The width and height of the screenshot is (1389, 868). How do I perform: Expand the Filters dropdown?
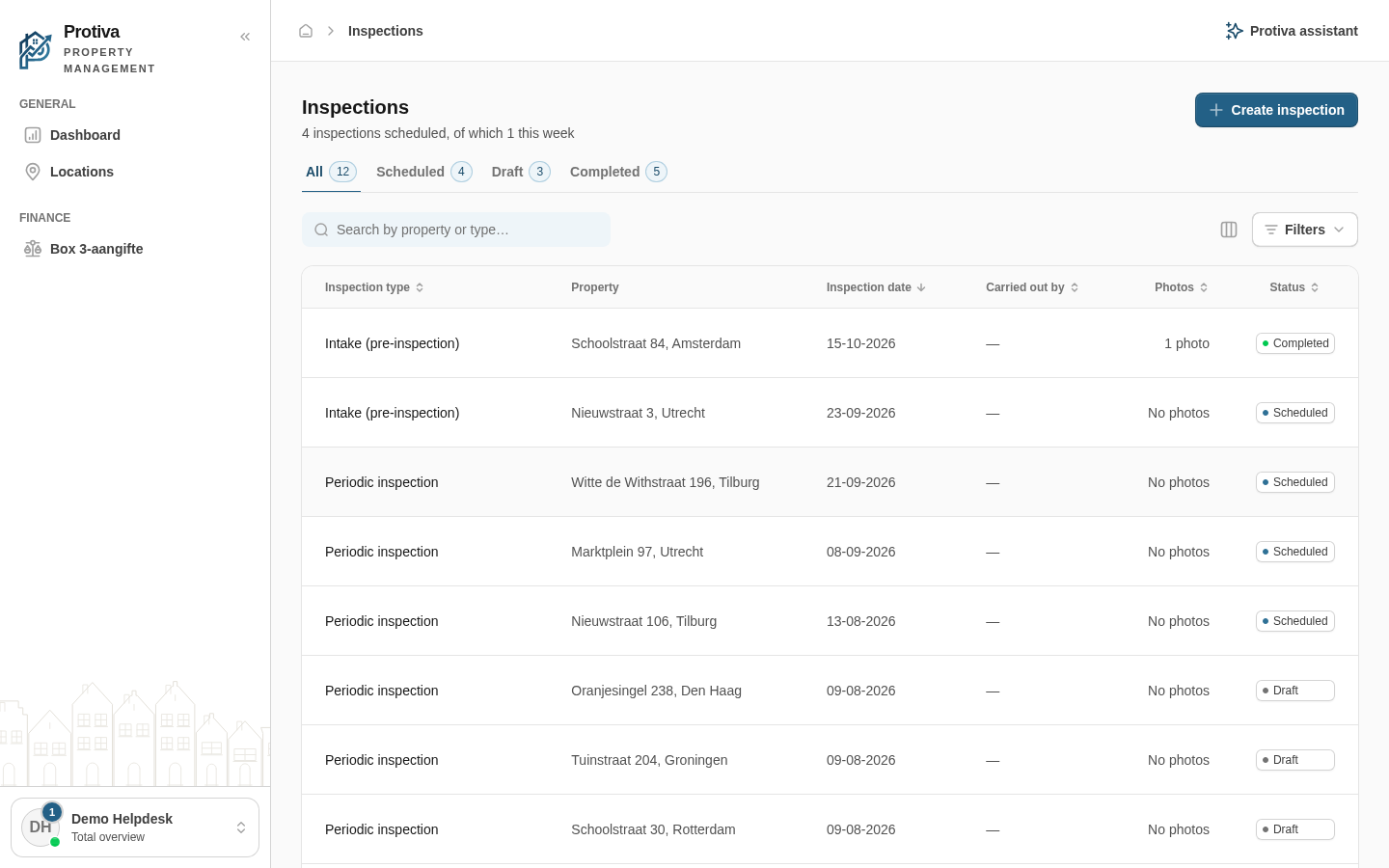1304,230
